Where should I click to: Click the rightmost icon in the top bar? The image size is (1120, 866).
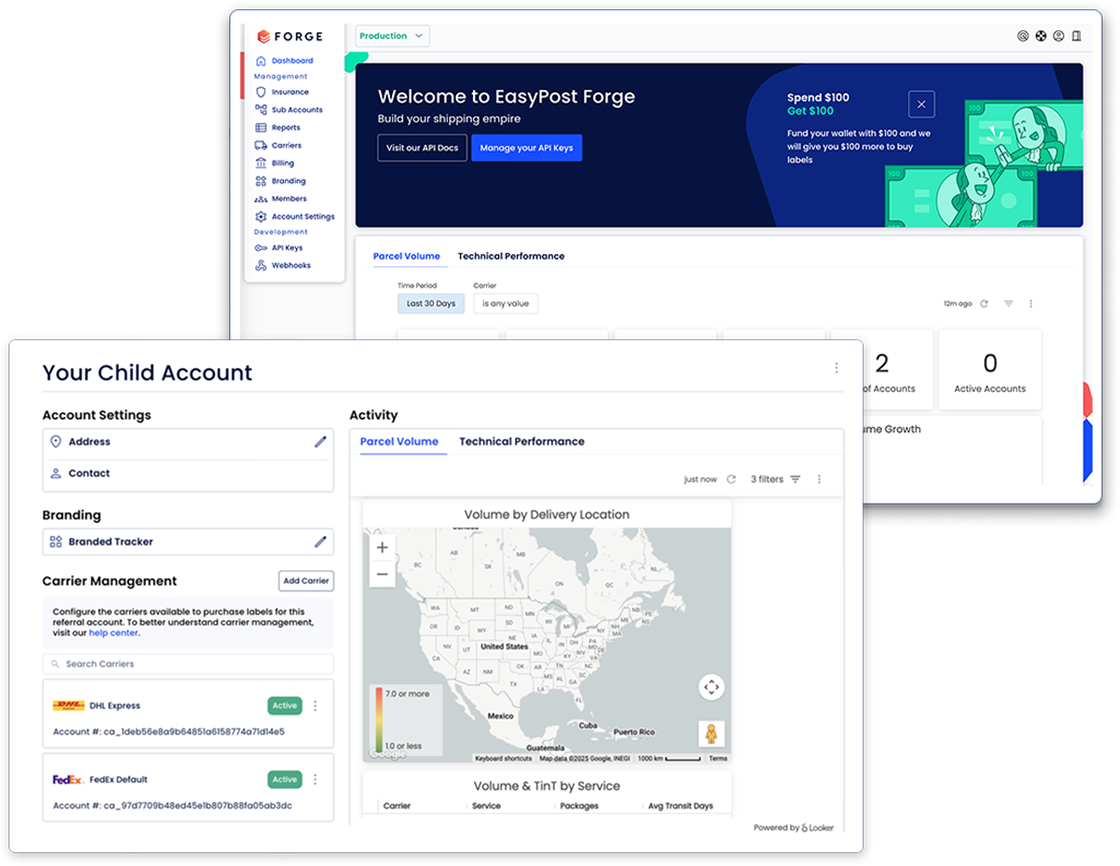(1076, 36)
